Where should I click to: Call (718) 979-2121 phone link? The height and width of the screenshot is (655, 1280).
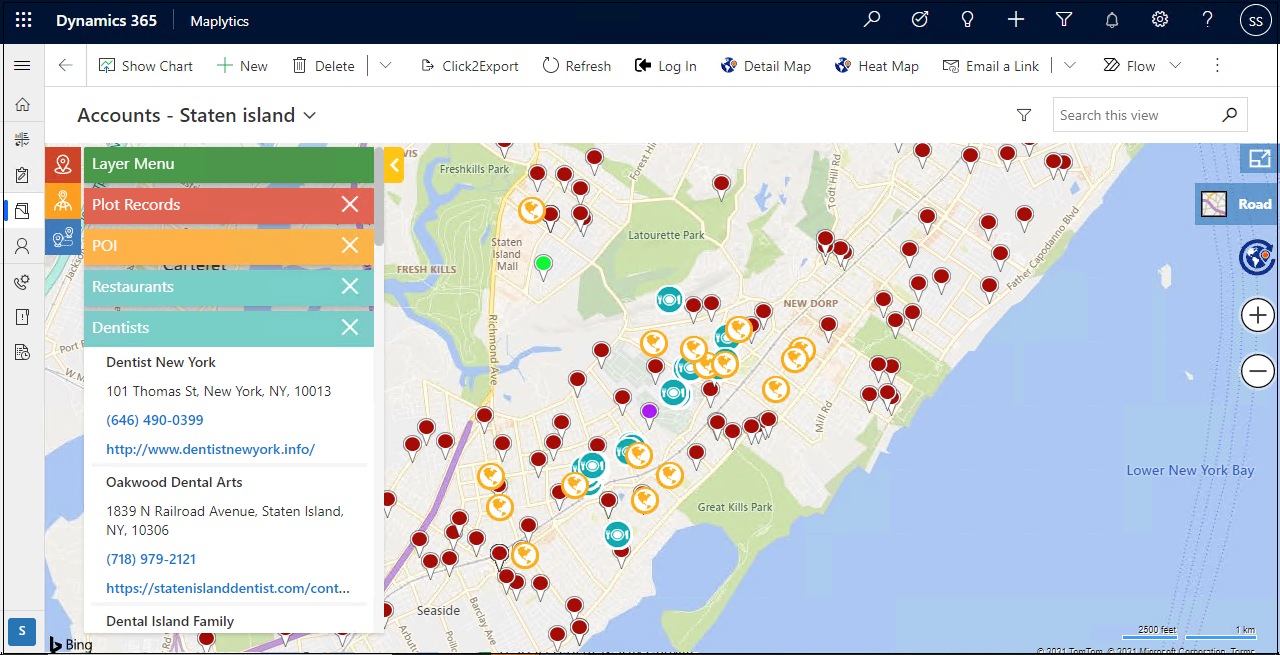tap(151, 559)
